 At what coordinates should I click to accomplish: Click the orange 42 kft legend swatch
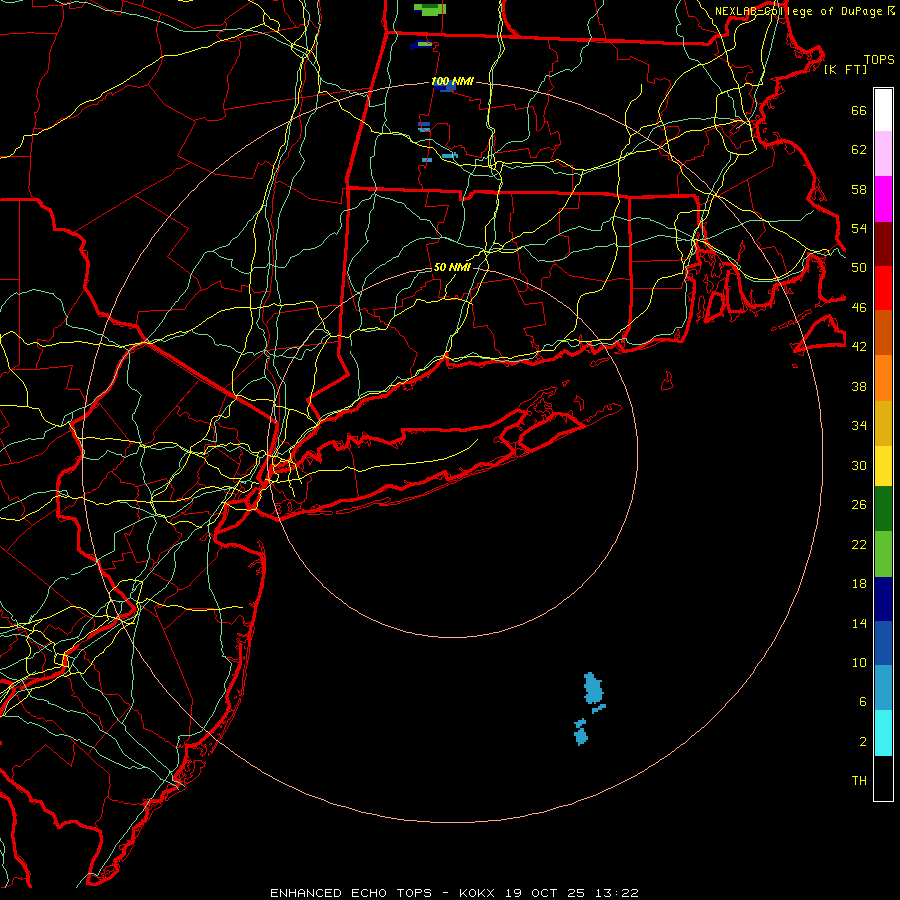(883, 378)
